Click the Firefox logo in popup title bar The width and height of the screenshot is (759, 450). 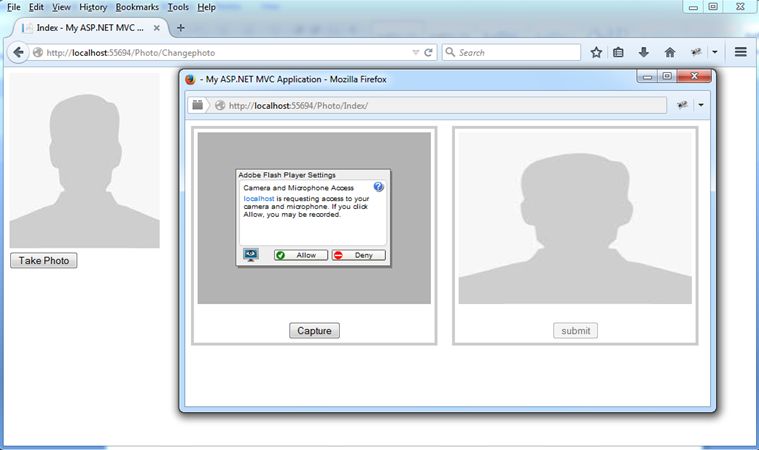click(x=190, y=79)
